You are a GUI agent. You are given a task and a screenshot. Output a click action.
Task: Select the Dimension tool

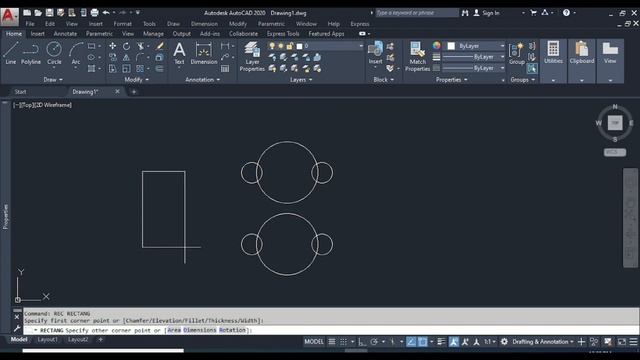click(x=204, y=53)
